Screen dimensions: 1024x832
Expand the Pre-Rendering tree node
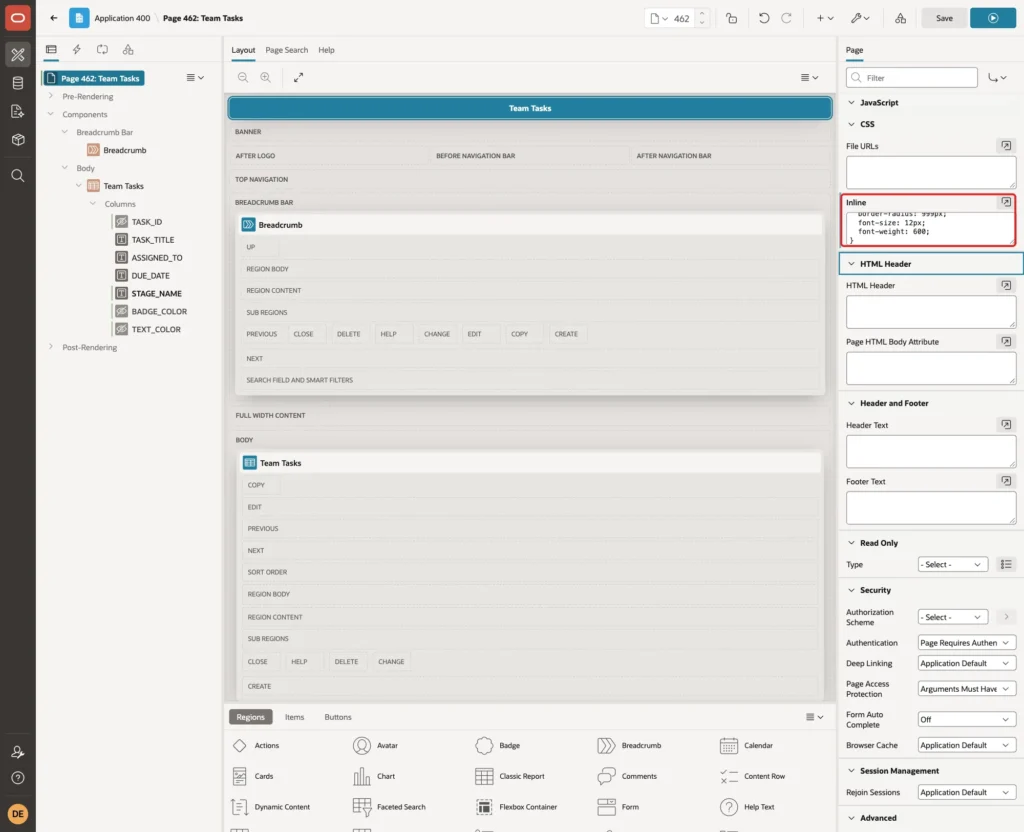[x=51, y=96]
